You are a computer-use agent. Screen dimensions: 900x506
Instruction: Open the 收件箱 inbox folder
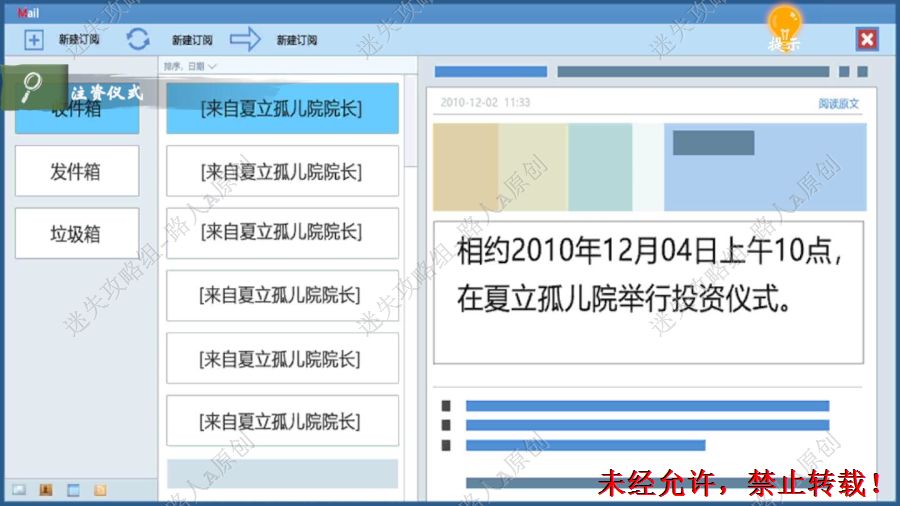coord(77,109)
